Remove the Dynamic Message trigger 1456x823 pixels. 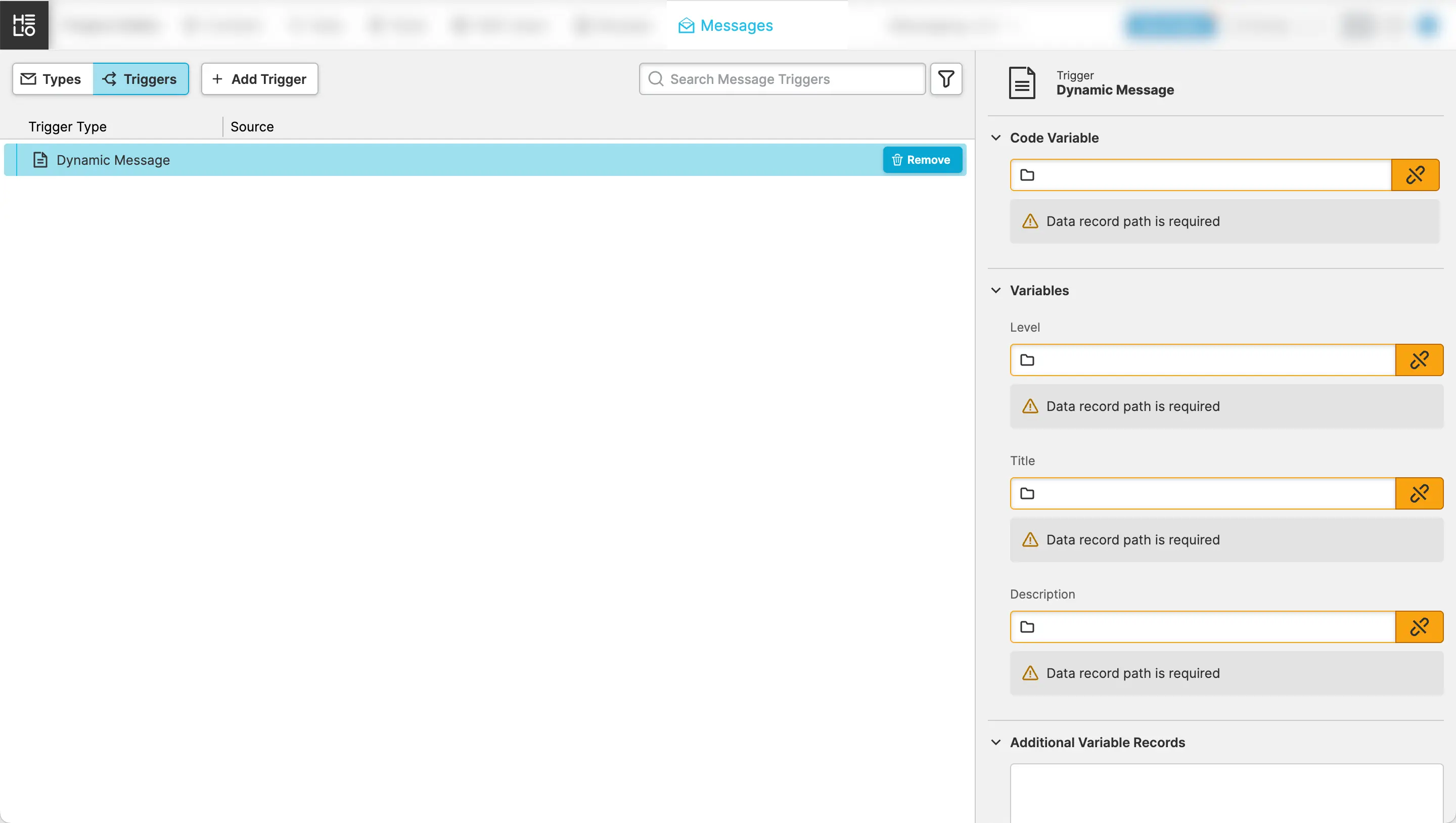922,160
